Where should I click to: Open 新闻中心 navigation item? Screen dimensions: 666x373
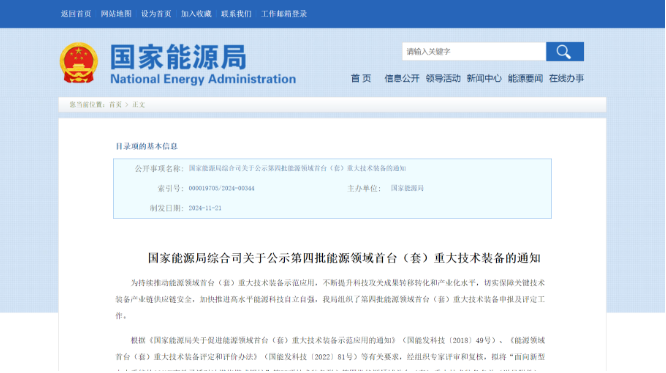(x=484, y=78)
